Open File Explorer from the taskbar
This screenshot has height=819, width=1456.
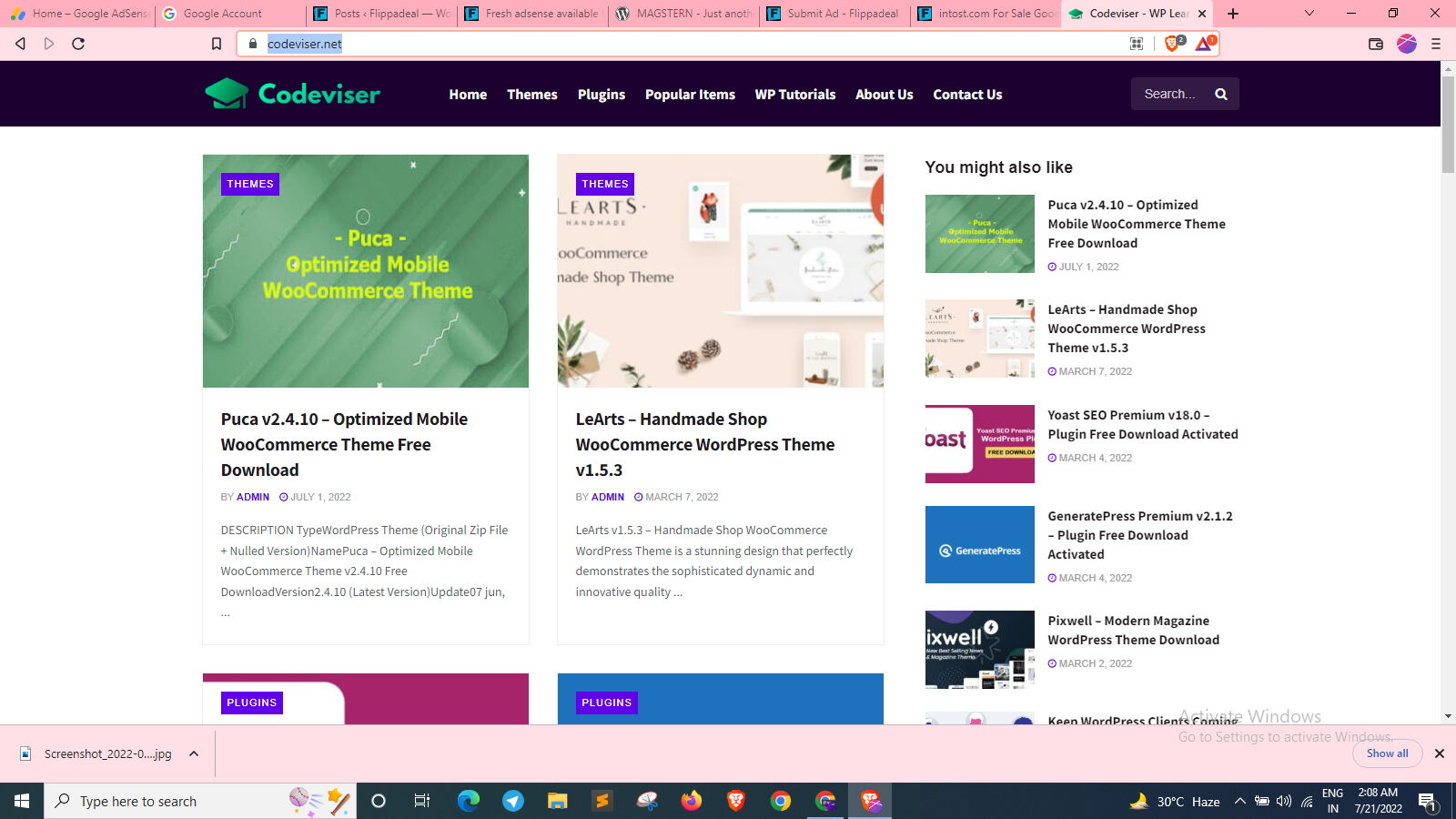click(558, 801)
